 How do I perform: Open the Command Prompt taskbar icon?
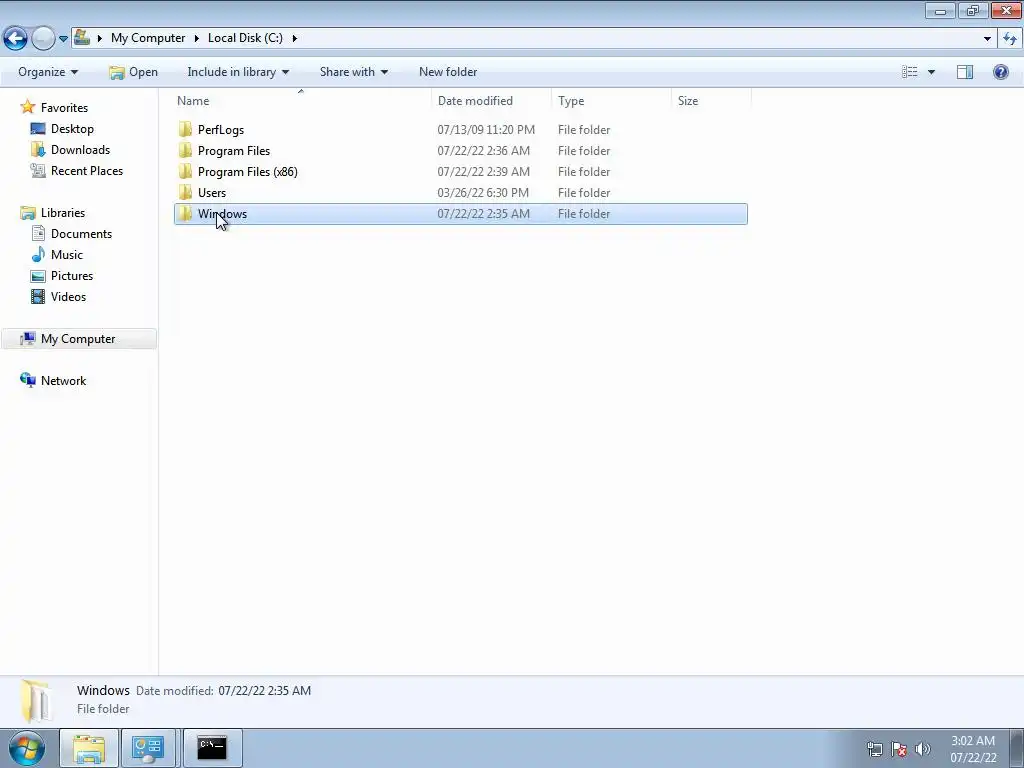coord(212,748)
